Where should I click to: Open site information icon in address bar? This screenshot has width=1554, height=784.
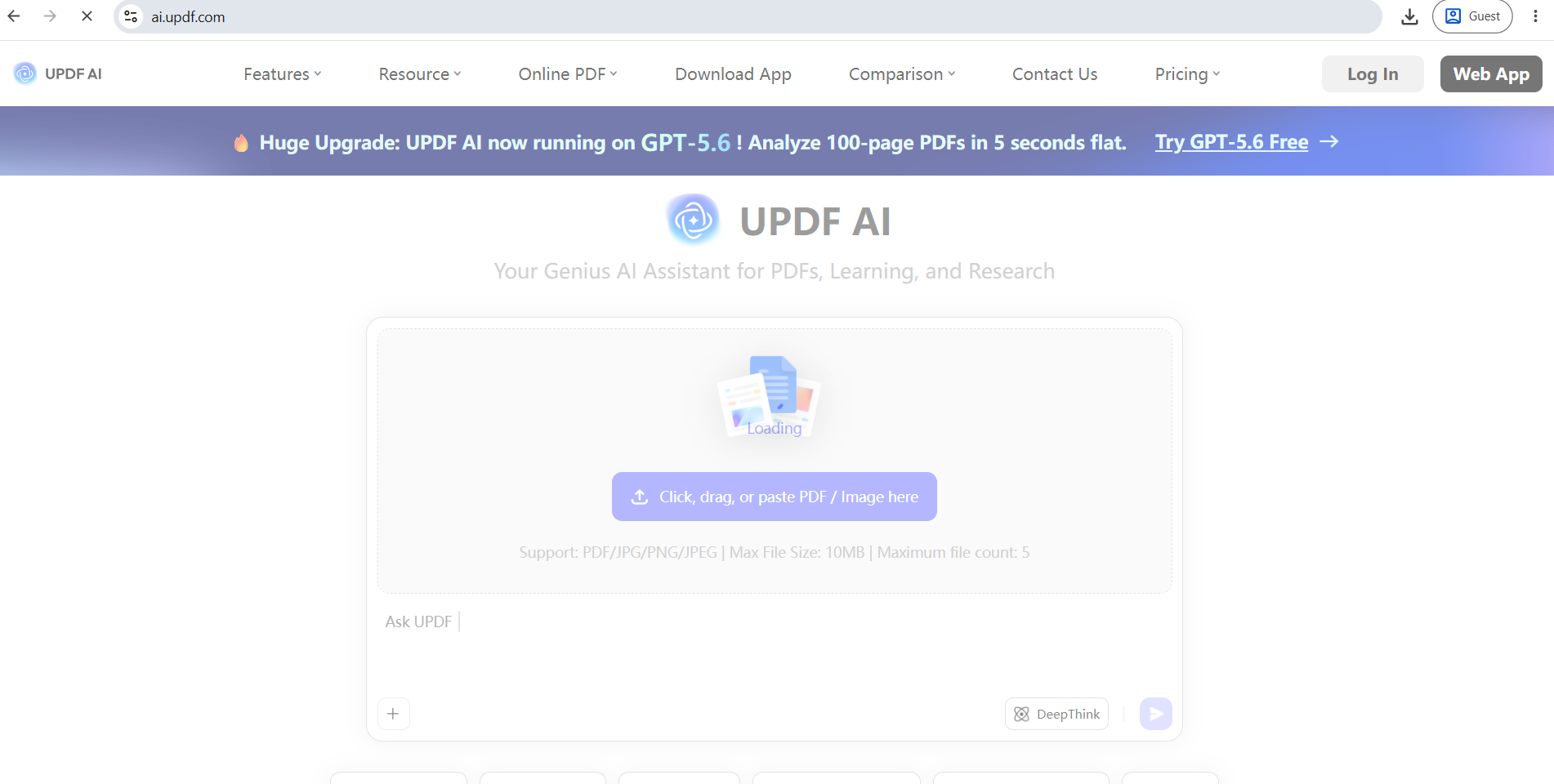(x=131, y=16)
